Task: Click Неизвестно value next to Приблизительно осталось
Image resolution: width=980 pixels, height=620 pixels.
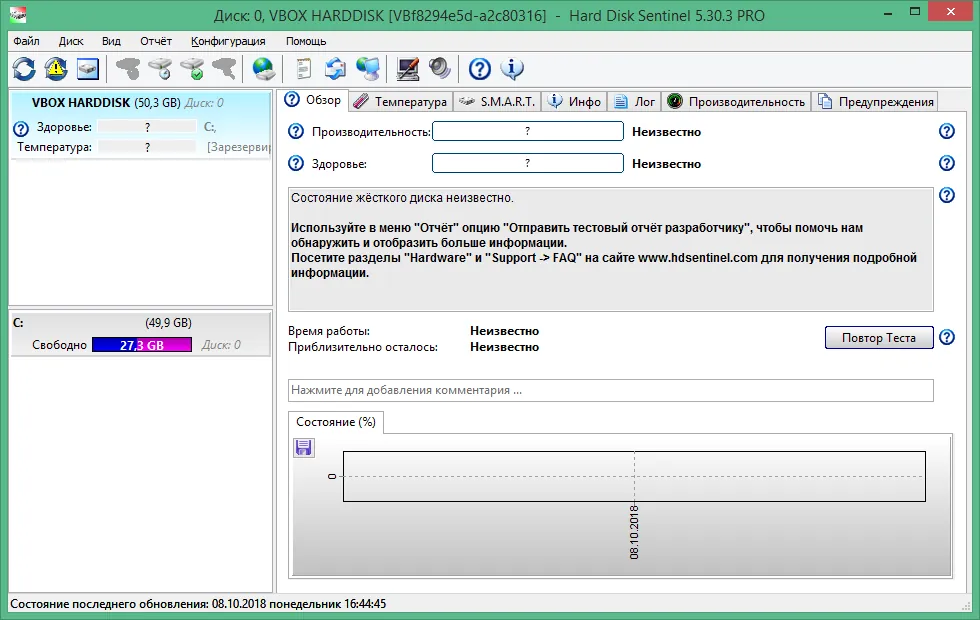Action: [x=504, y=348]
